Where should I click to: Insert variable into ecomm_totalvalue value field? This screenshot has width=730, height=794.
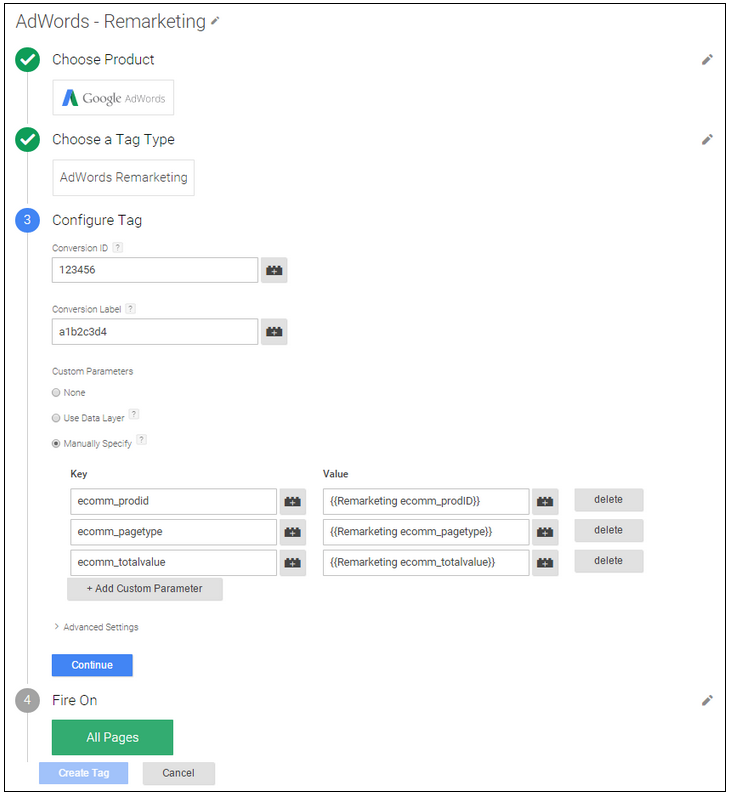(545, 563)
